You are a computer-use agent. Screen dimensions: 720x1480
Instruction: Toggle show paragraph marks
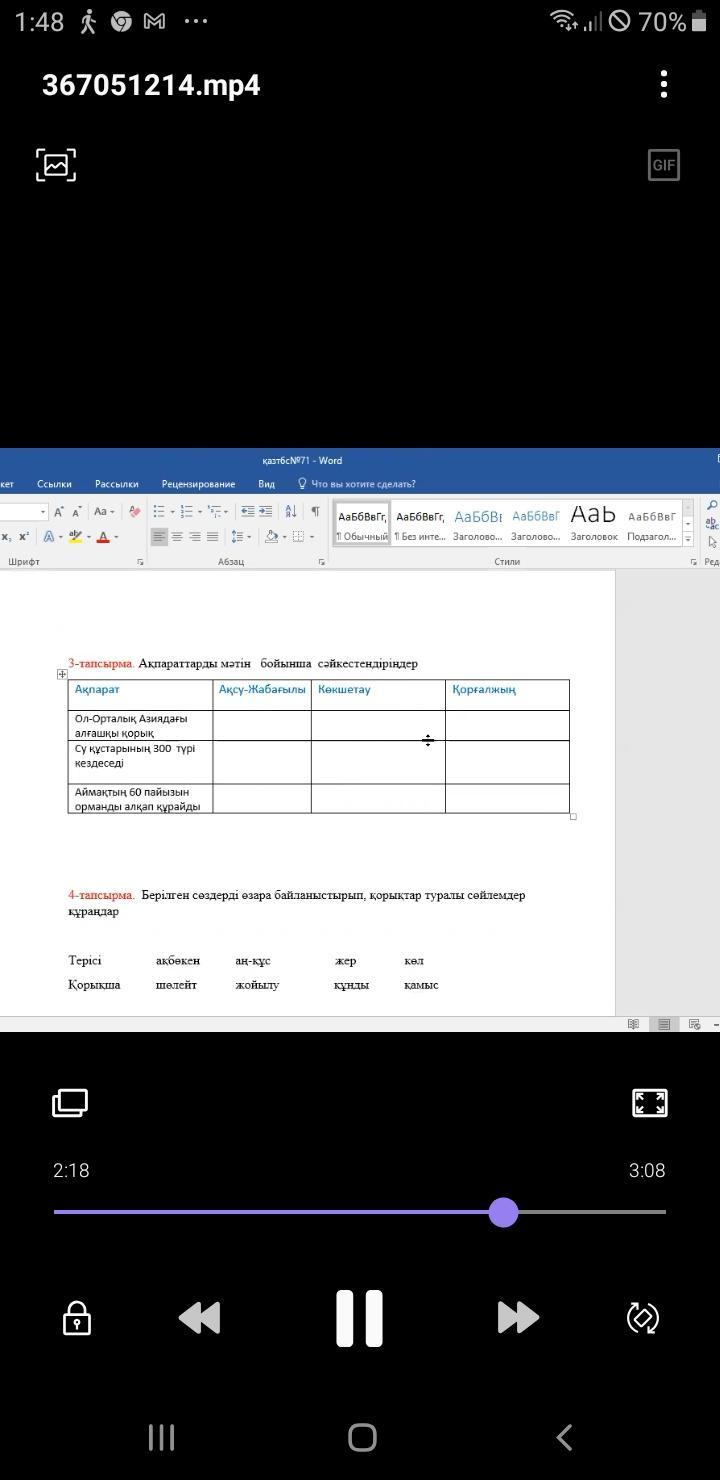pos(315,511)
